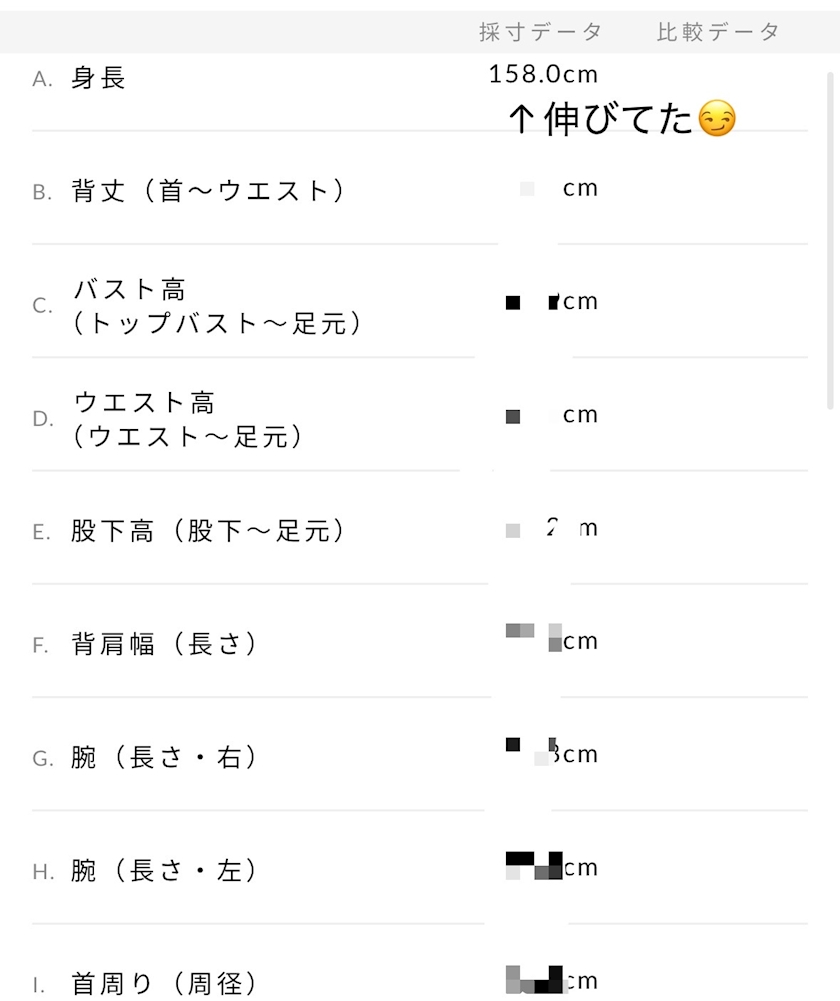Click the vertical scrollbar on the right edge
This screenshot has width=840, height=1001.
click(x=831, y=240)
